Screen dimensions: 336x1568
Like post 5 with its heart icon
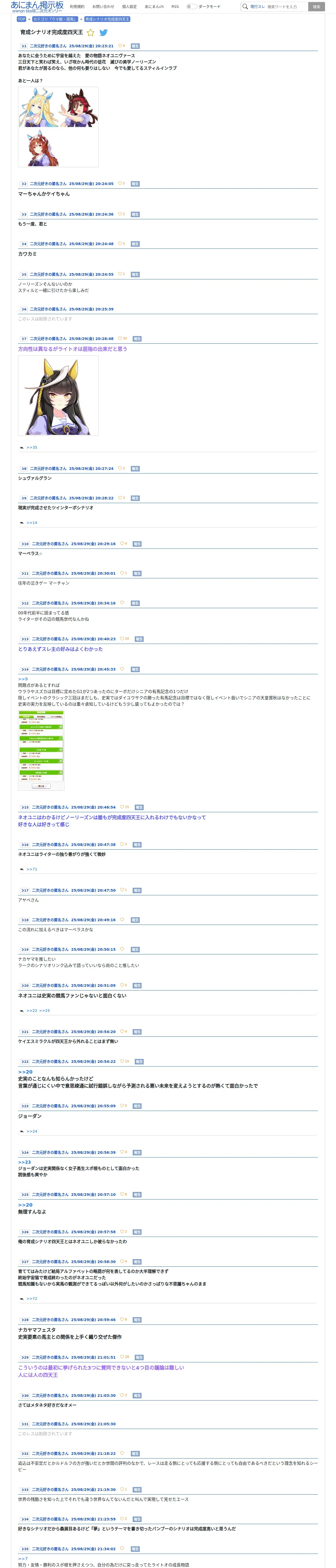[120, 274]
